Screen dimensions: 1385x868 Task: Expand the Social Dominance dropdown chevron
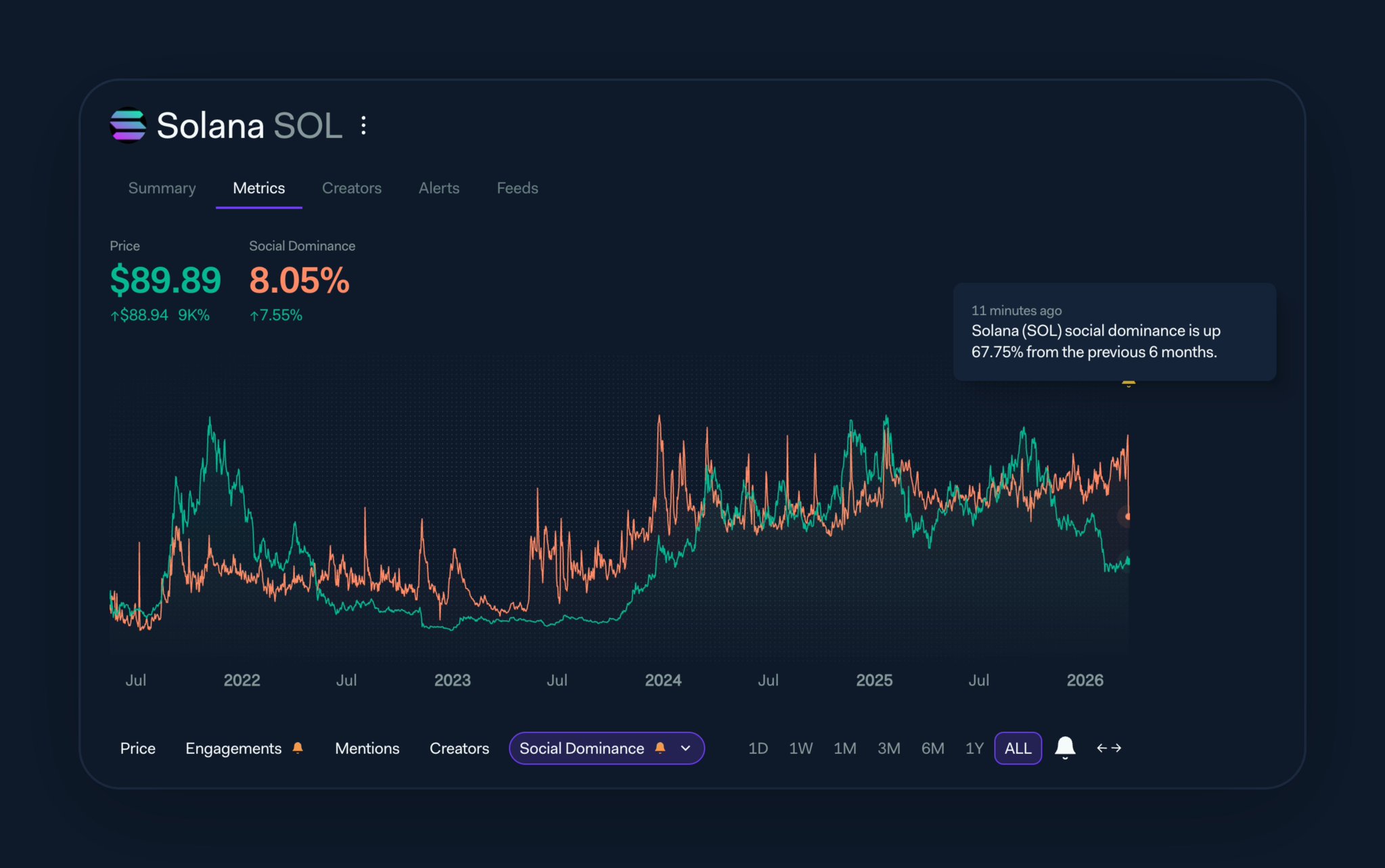(x=685, y=748)
